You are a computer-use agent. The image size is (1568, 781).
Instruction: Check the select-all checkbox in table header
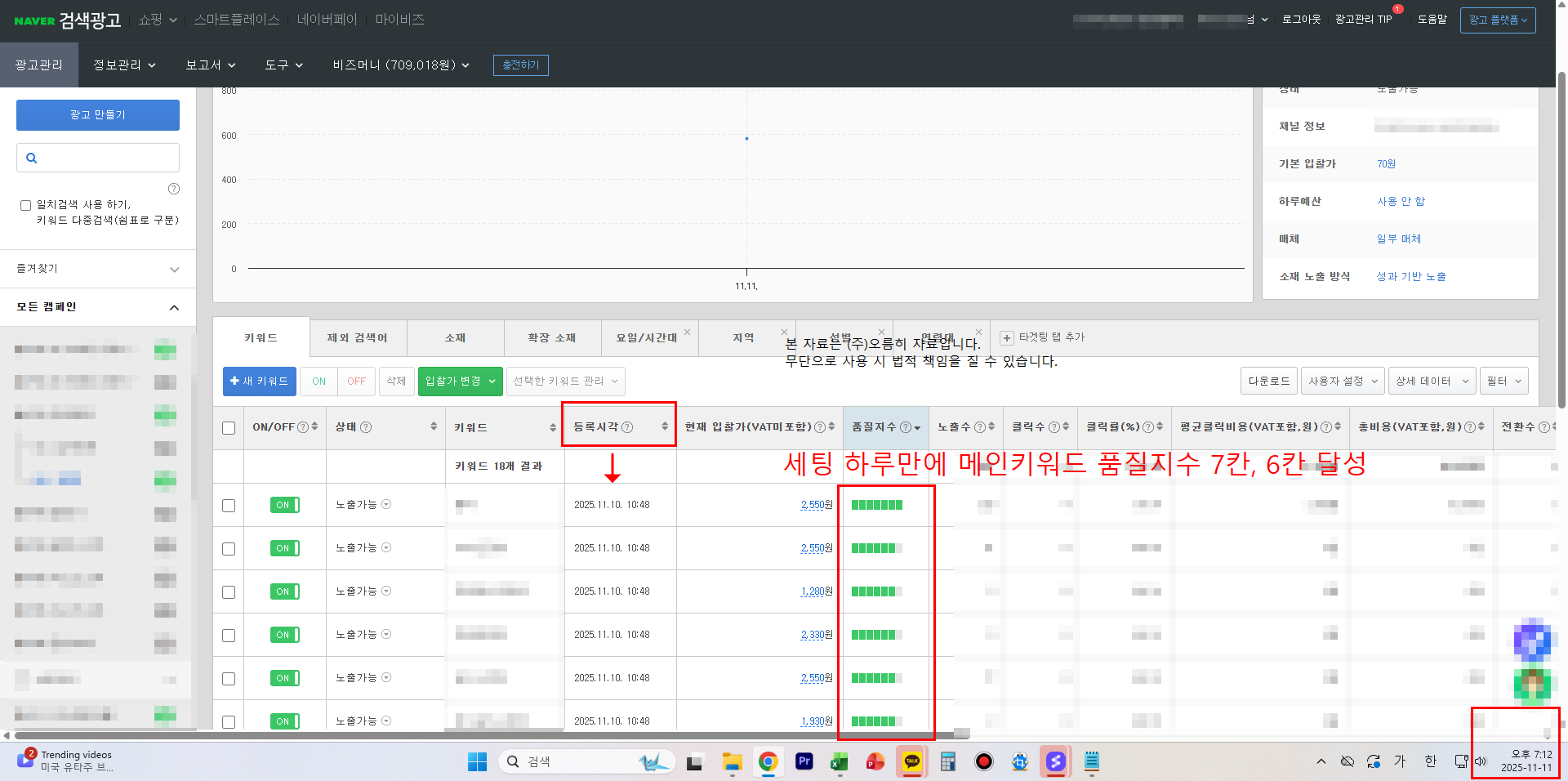[x=229, y=428]
